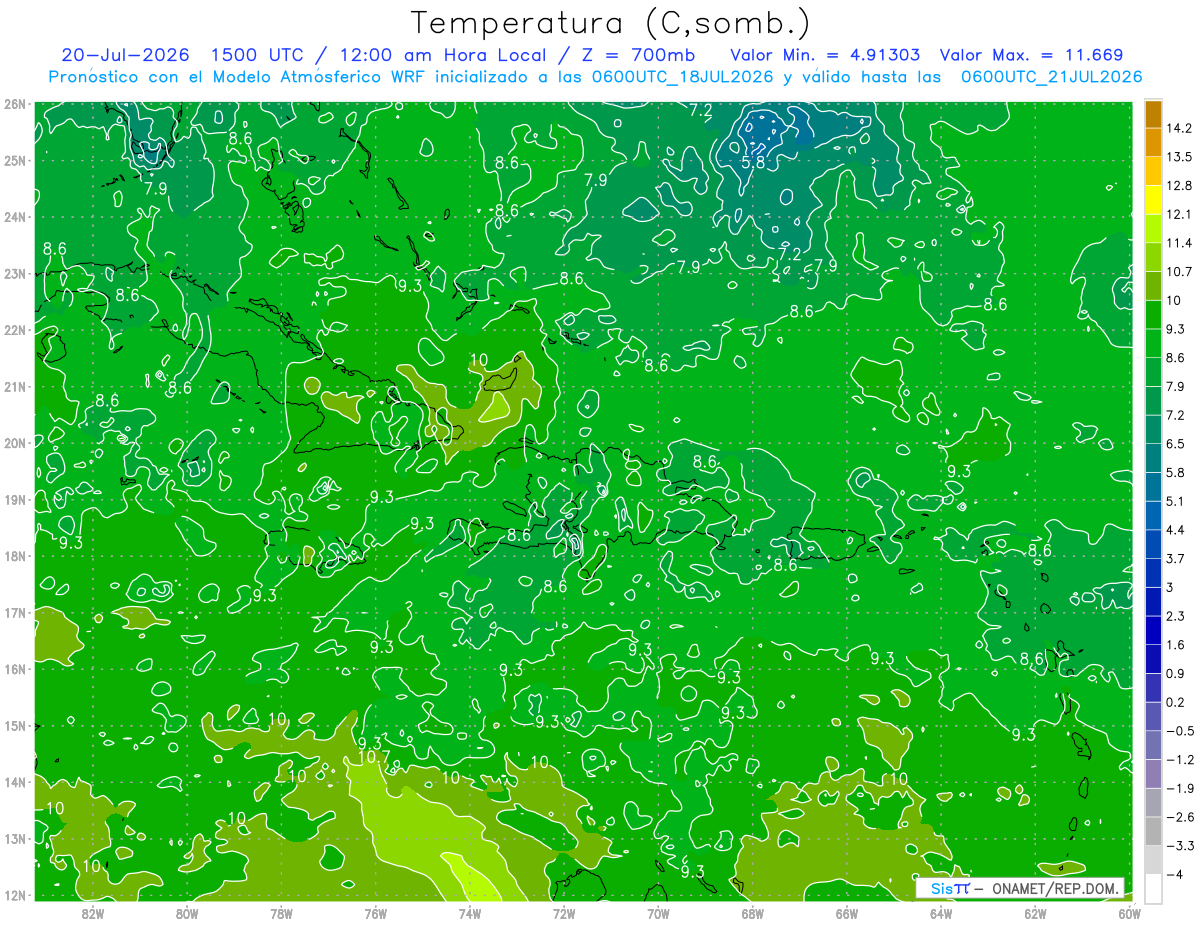Click the '60W' longitude axis label
Viewport: 1200px width, 927px height.
tap(1130, 913)
